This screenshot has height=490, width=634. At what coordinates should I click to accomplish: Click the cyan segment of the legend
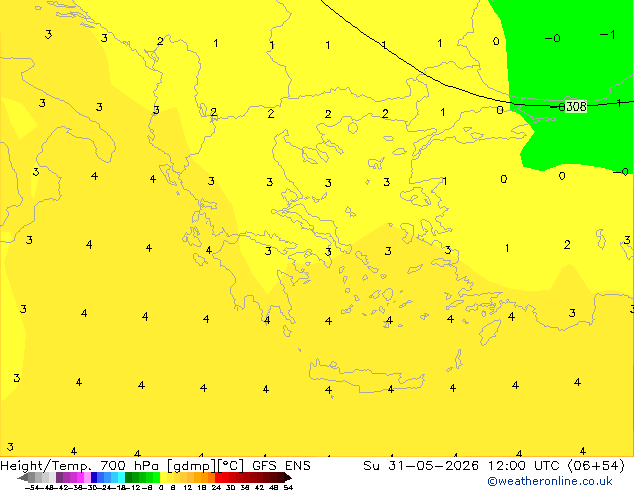coord(121,477)
